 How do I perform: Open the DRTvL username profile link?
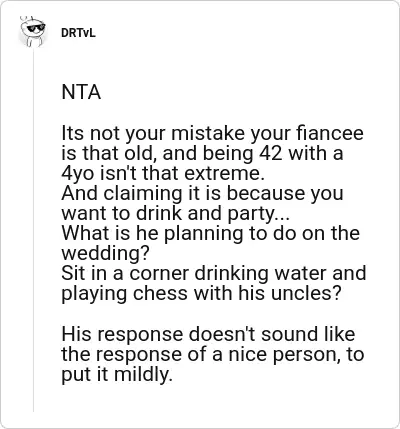[x=78, y=33]
